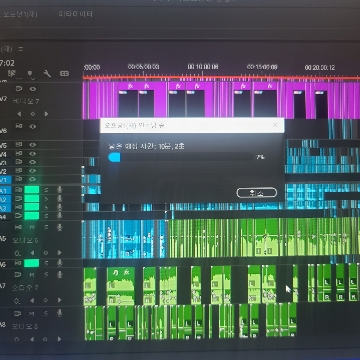The width and height of the screenshot is (360, 360).
Task: Cancel the render with the 취소 button
Action: pyautogui.click(x=256, y=193)
